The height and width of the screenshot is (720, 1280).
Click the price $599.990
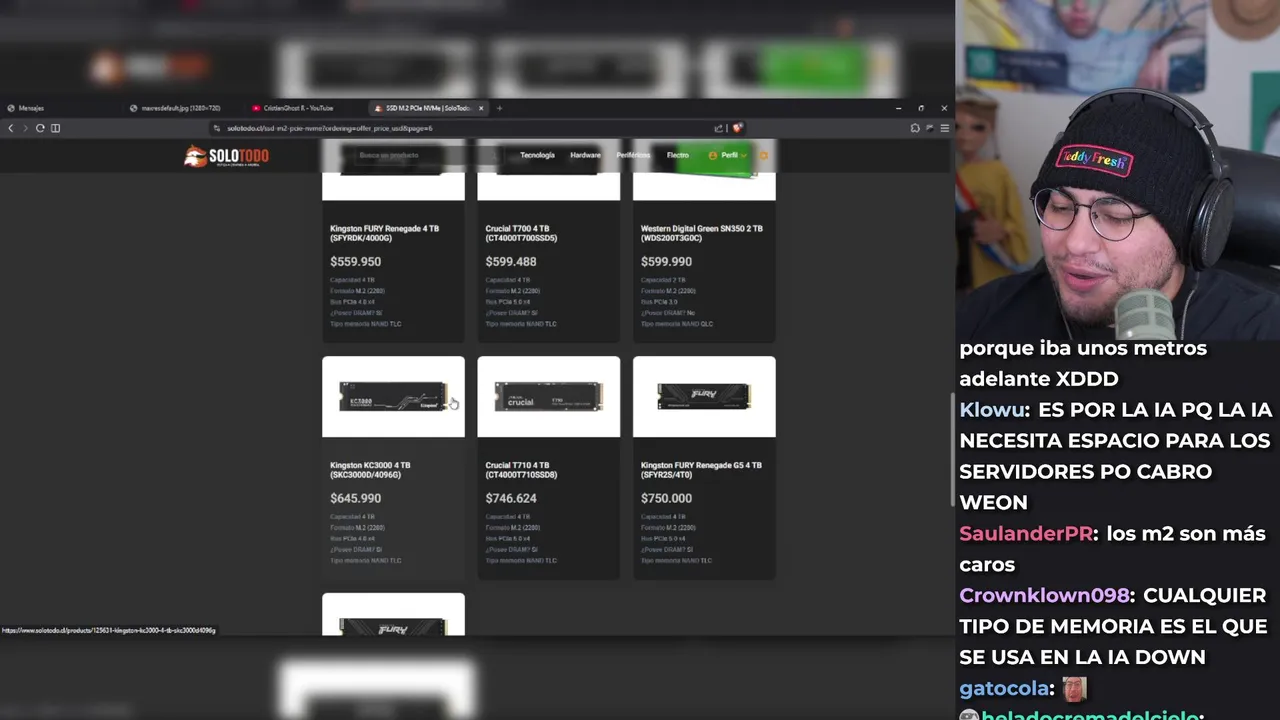point(666,262)
